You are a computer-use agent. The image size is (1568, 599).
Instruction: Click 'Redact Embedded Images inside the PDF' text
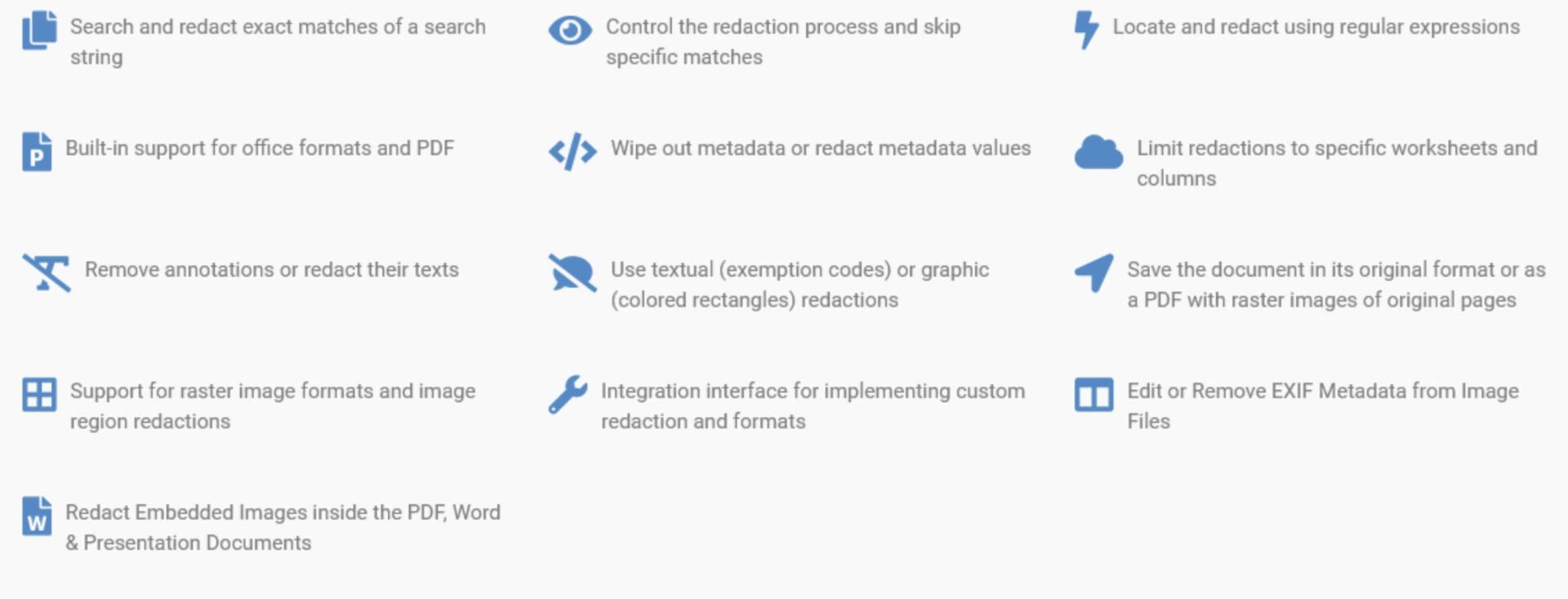coord(256,512)
